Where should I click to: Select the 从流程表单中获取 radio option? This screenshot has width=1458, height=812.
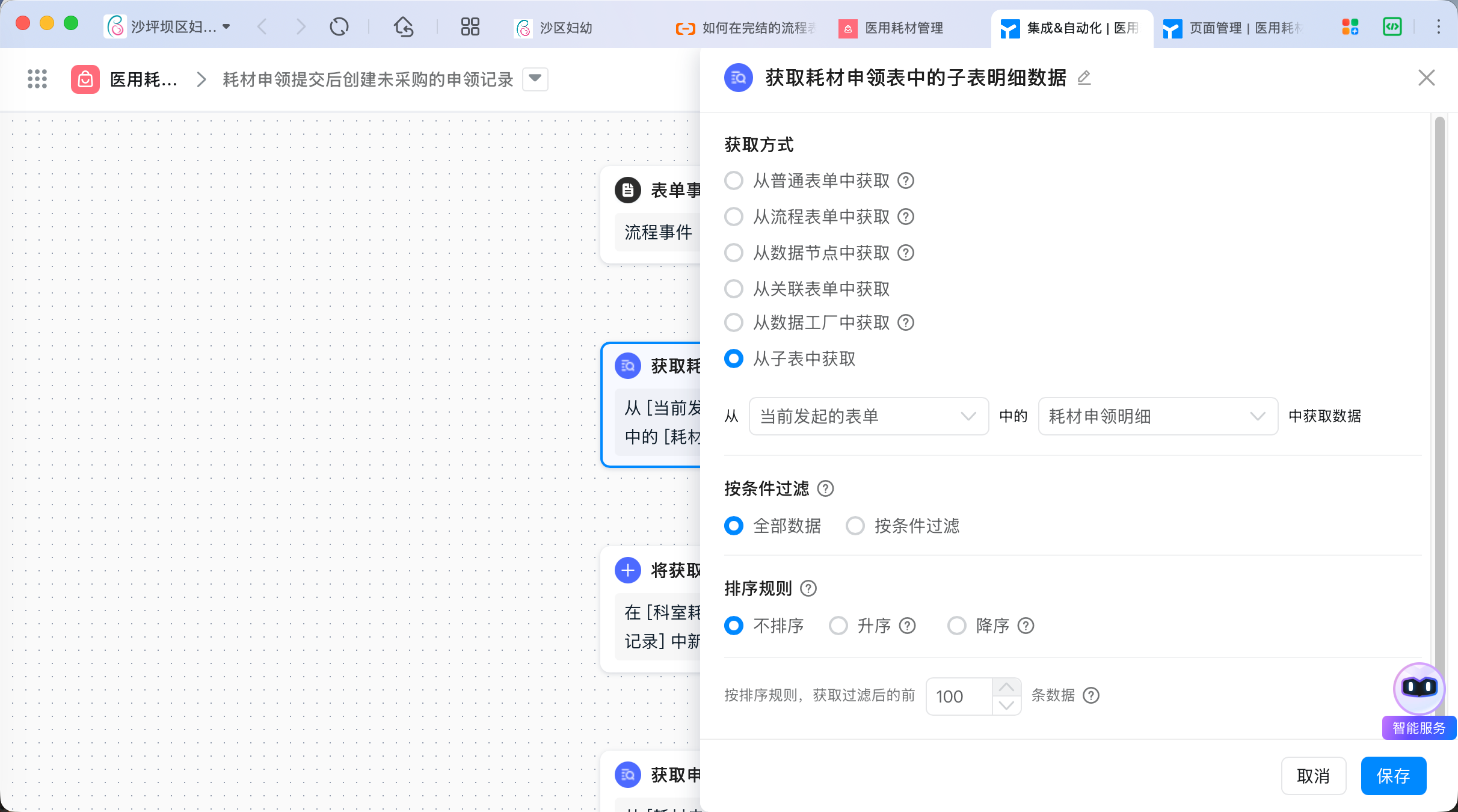[734, 217]
